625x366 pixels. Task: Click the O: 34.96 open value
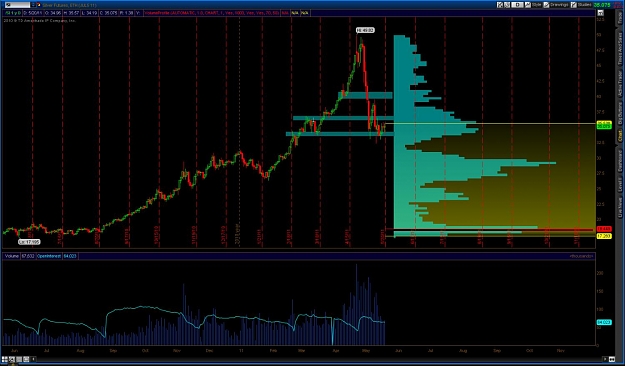point(53,13)
